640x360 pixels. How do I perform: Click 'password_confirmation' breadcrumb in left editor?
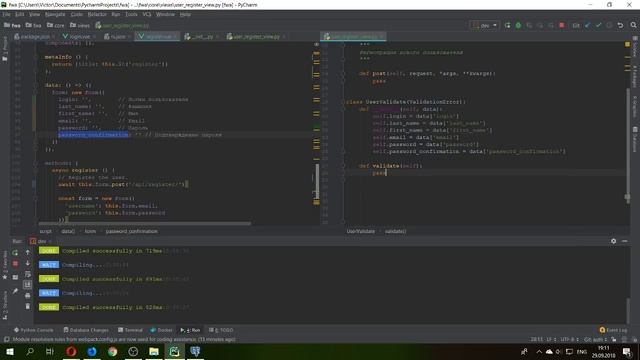131,231
